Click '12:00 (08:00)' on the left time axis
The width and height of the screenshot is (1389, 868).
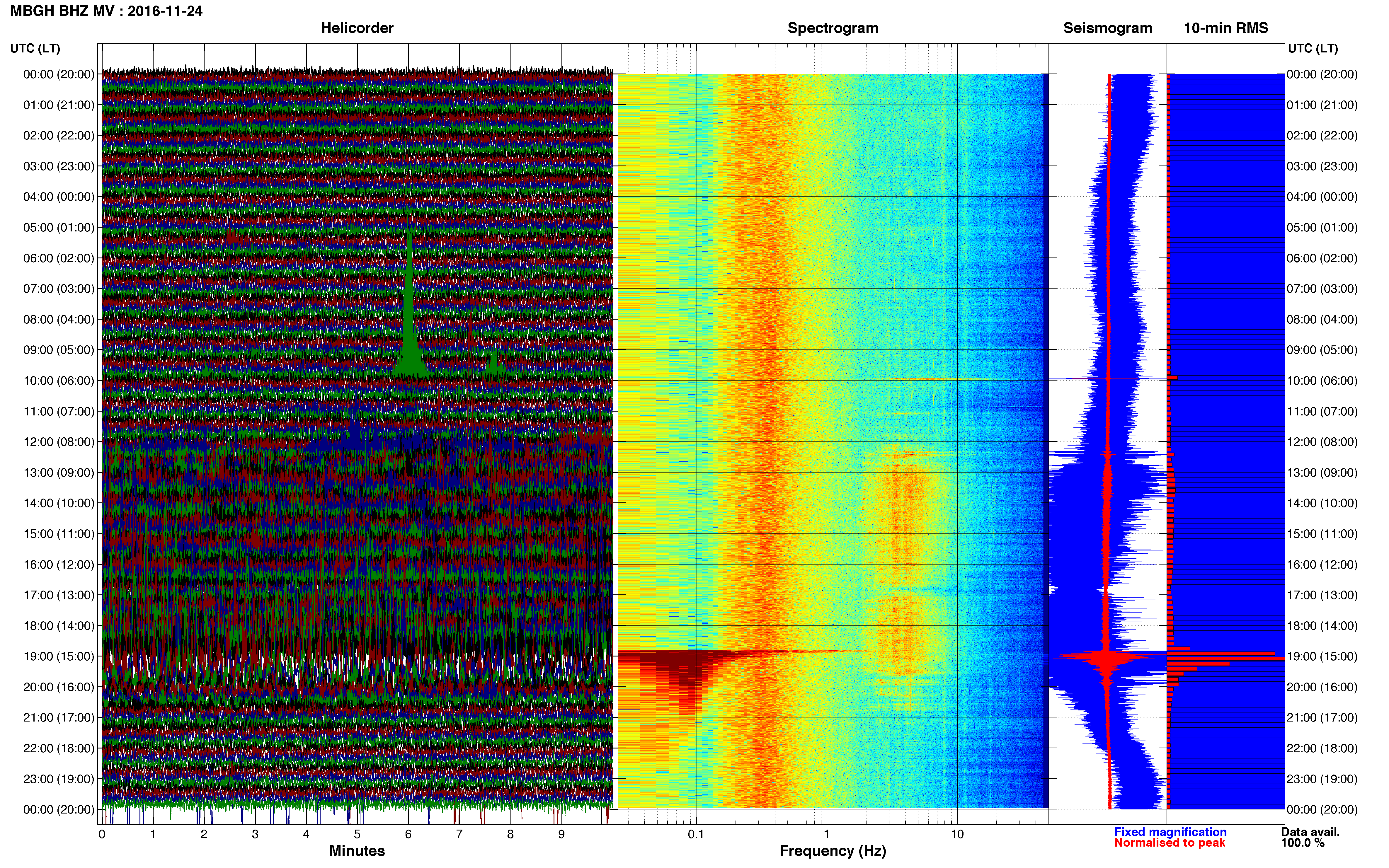pyautogui.click(x=59, y=442)
